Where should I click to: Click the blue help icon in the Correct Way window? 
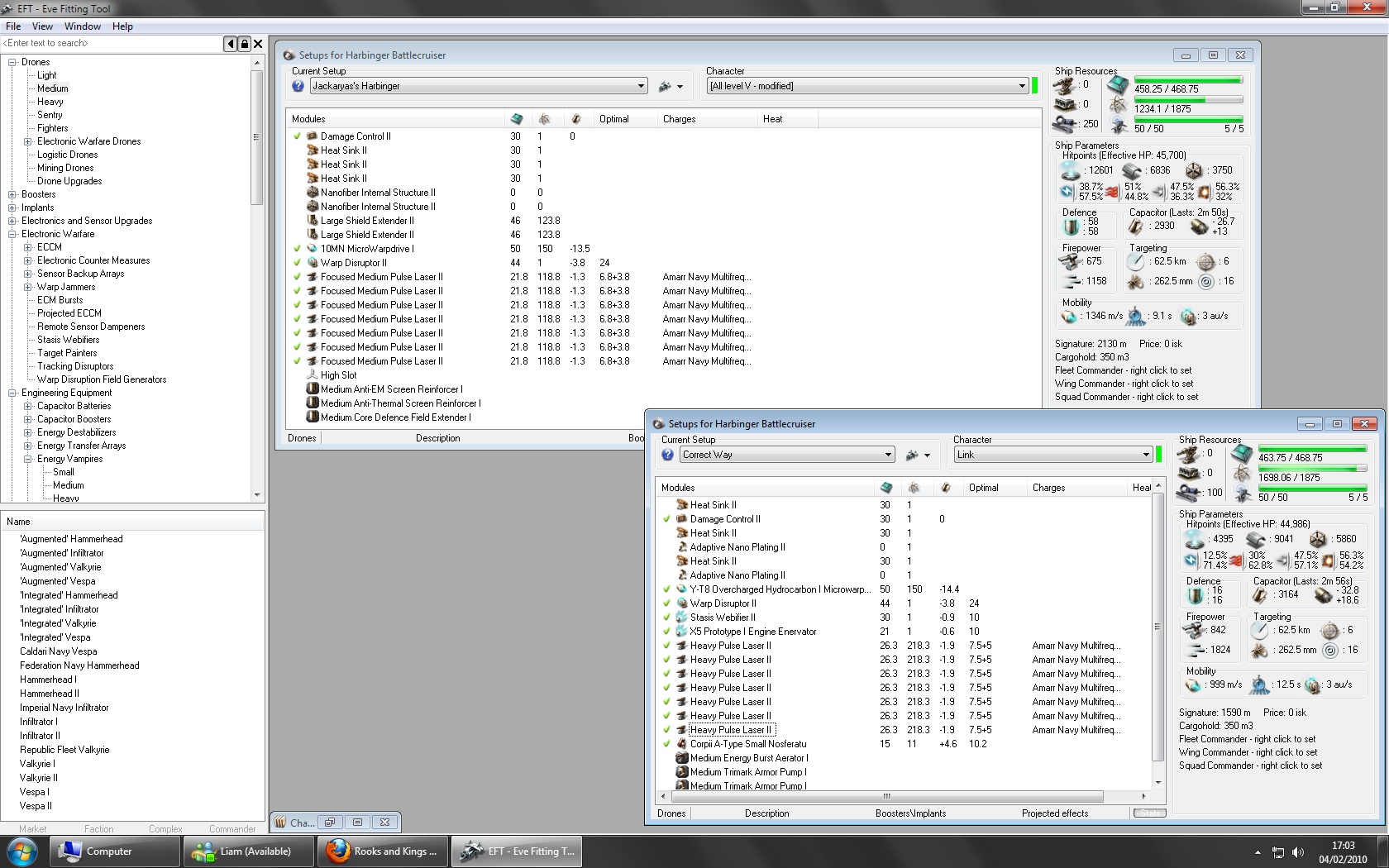click(x=667, y=455)
